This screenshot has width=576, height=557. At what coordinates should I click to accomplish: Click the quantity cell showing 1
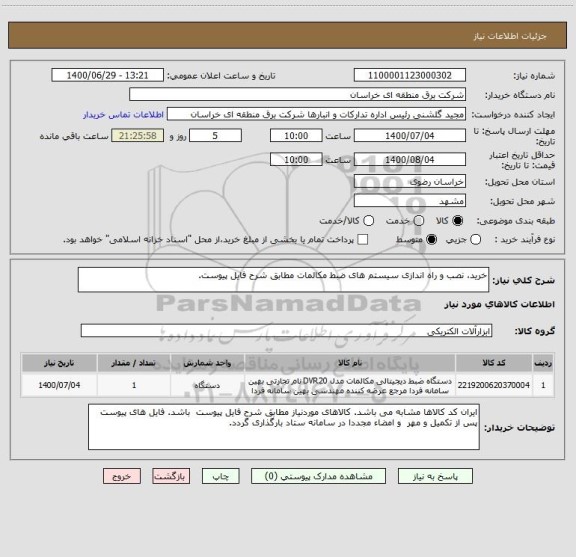(x=134, y=385)
